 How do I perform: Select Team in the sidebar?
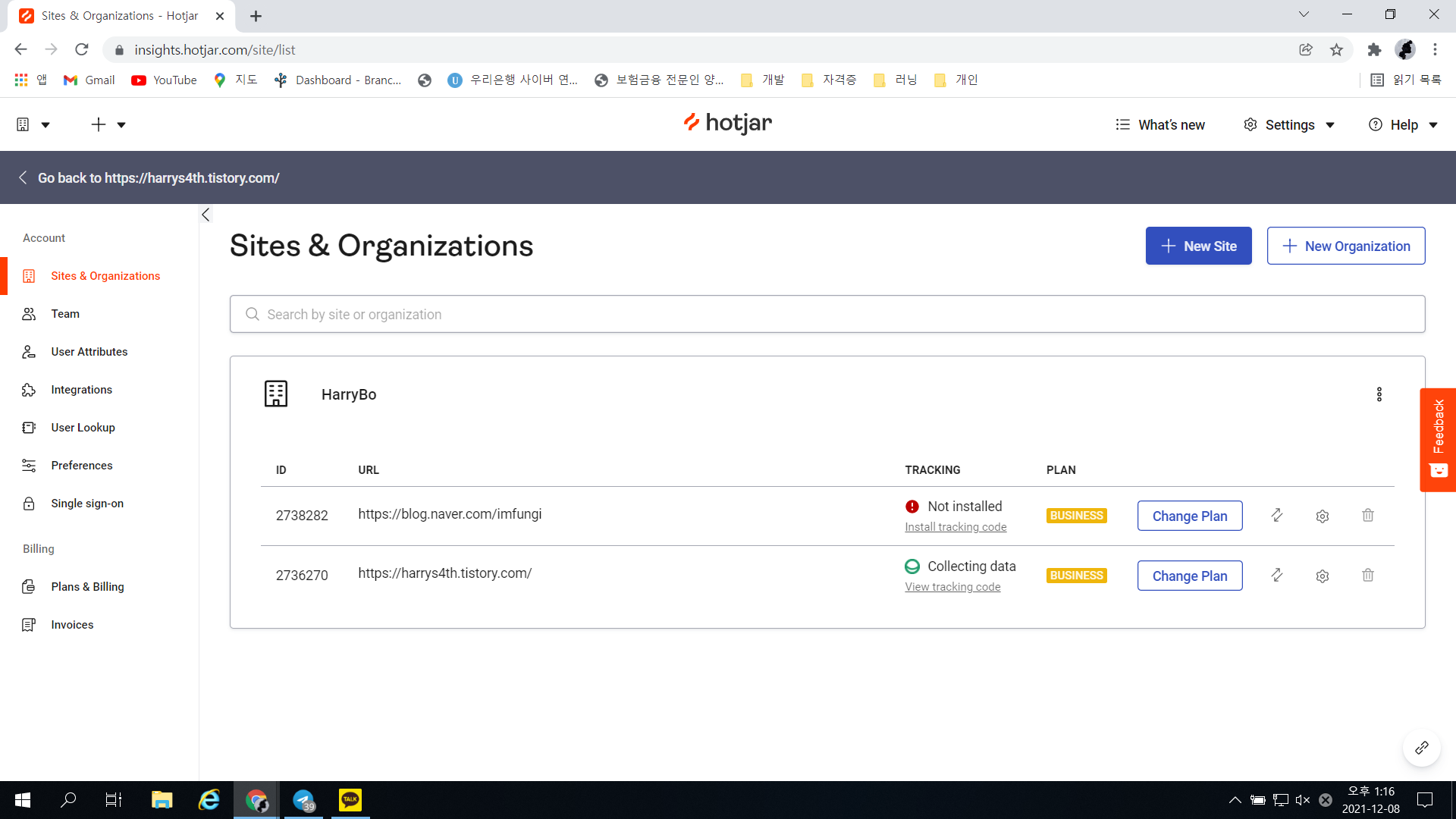pos(65,314)
